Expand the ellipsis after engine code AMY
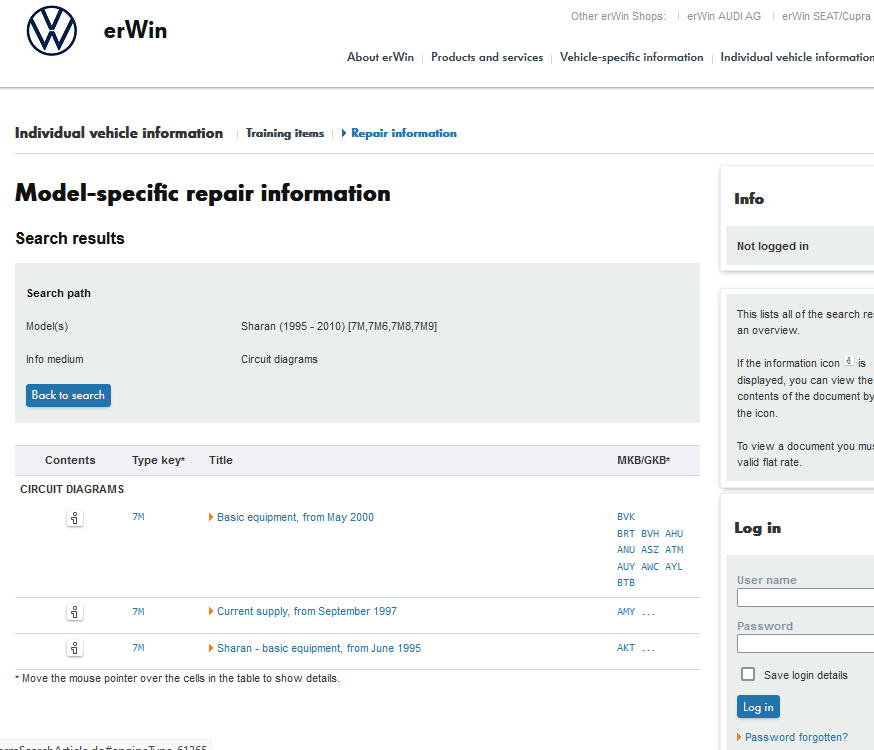Screen dimensions: 874x750 tap(649, 612)
